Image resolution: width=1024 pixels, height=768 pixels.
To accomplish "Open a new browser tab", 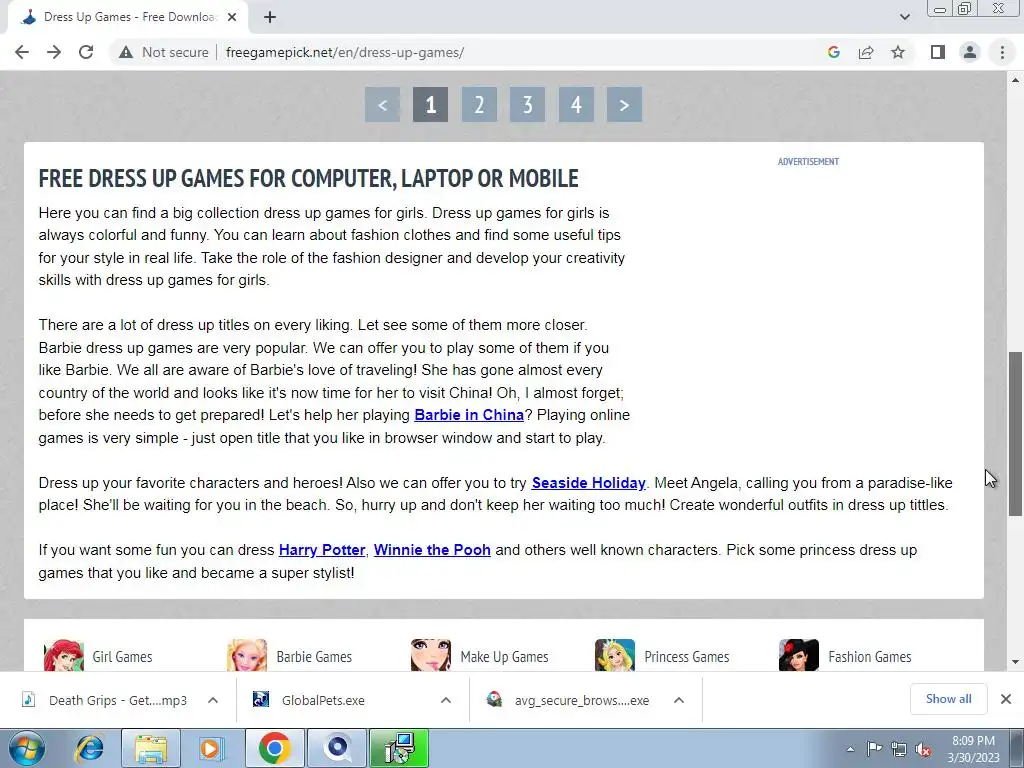I will (x=270, y=18).
